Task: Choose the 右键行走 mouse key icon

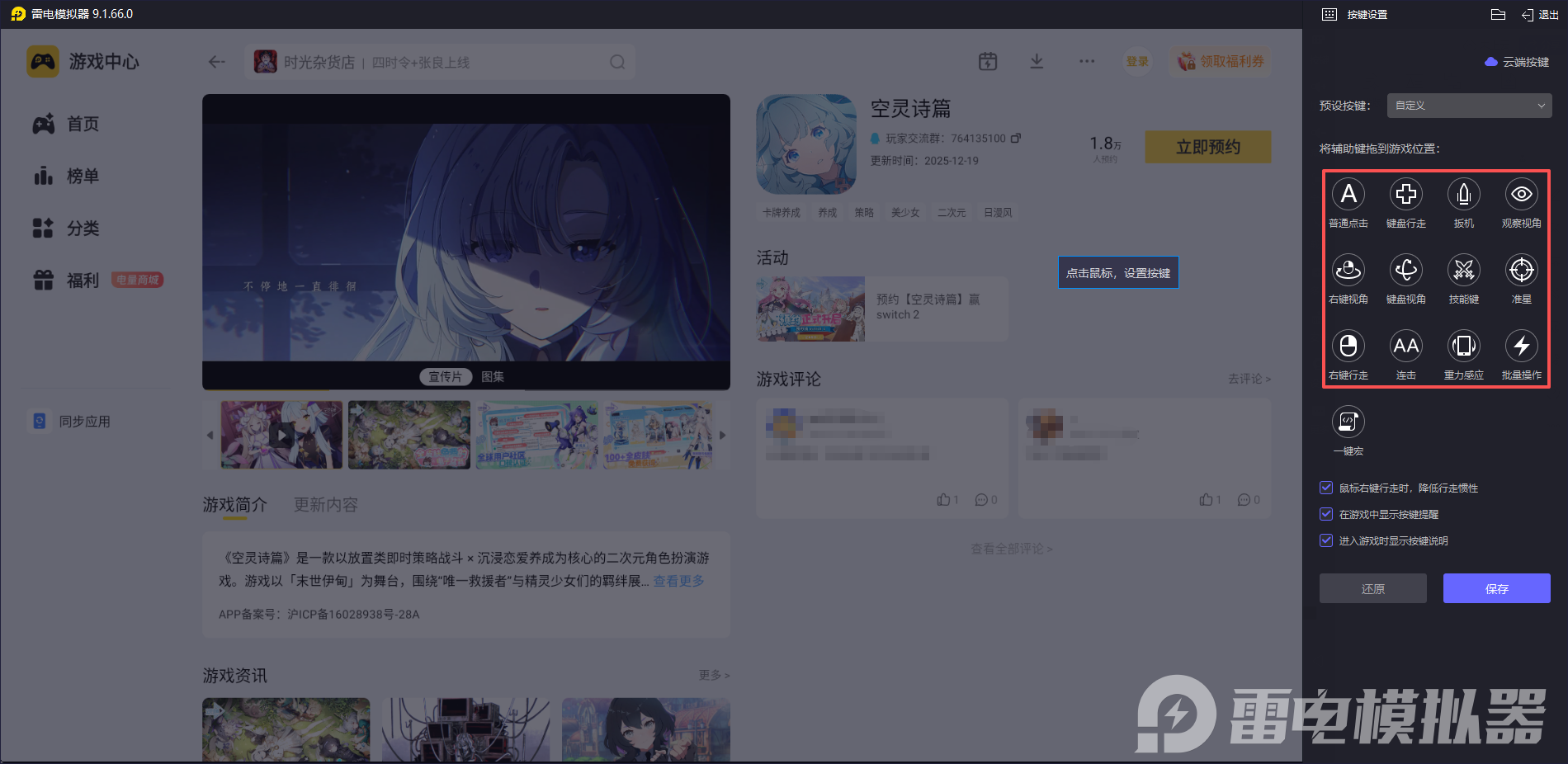Action: 1348,347
